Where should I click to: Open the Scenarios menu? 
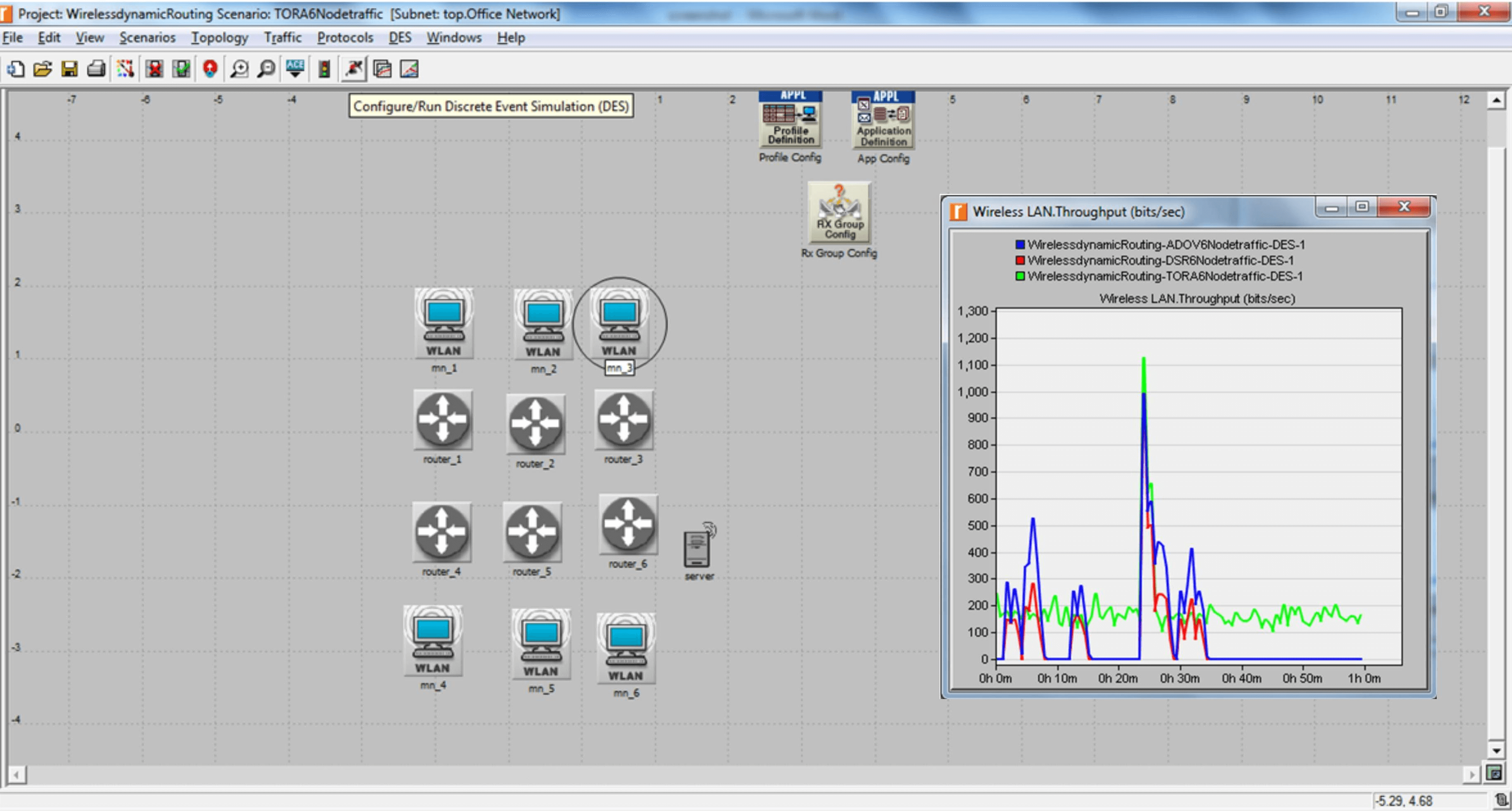click(x=147, y=38)
